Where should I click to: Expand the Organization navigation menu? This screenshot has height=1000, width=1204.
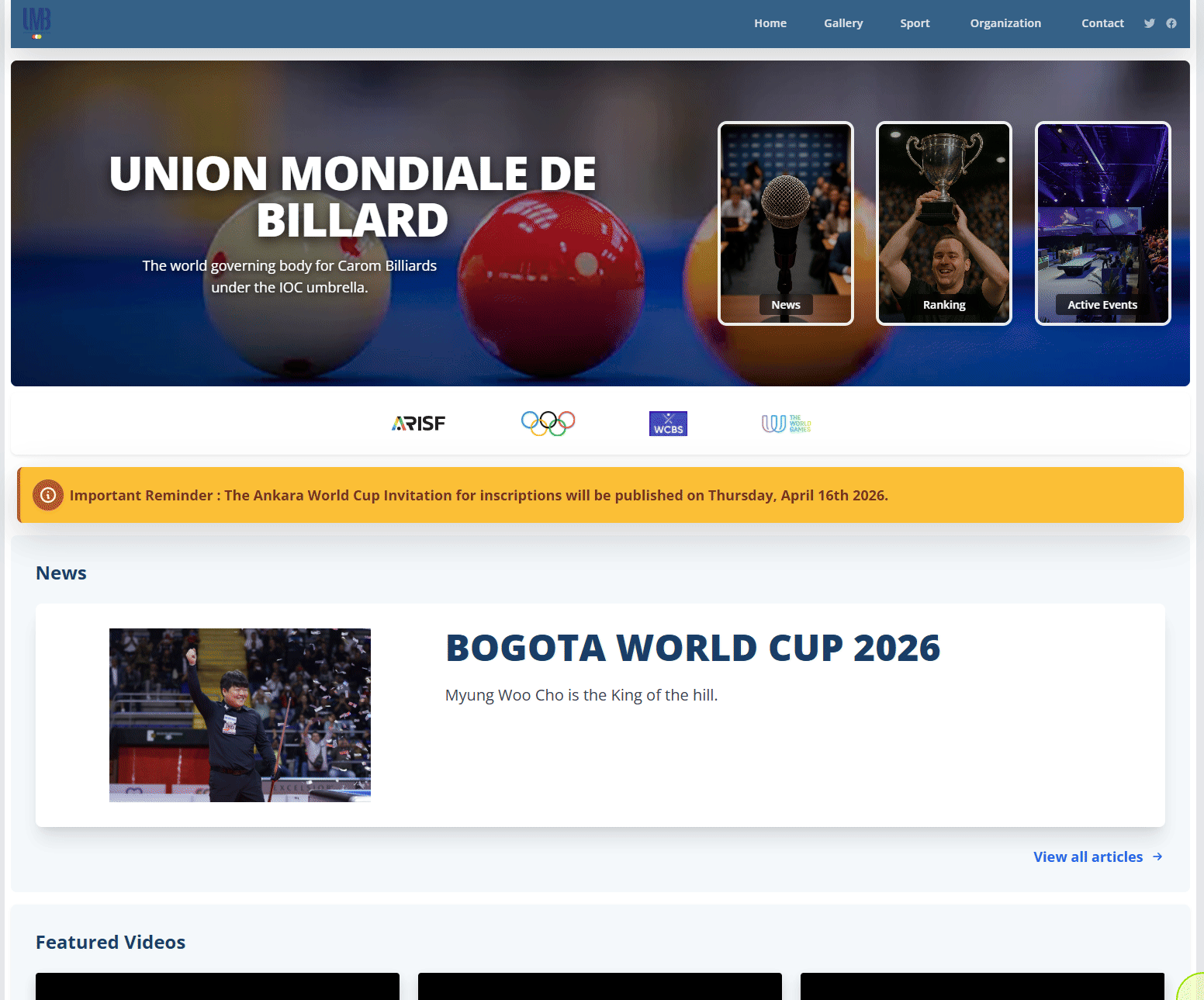(x=1005, y=23)
